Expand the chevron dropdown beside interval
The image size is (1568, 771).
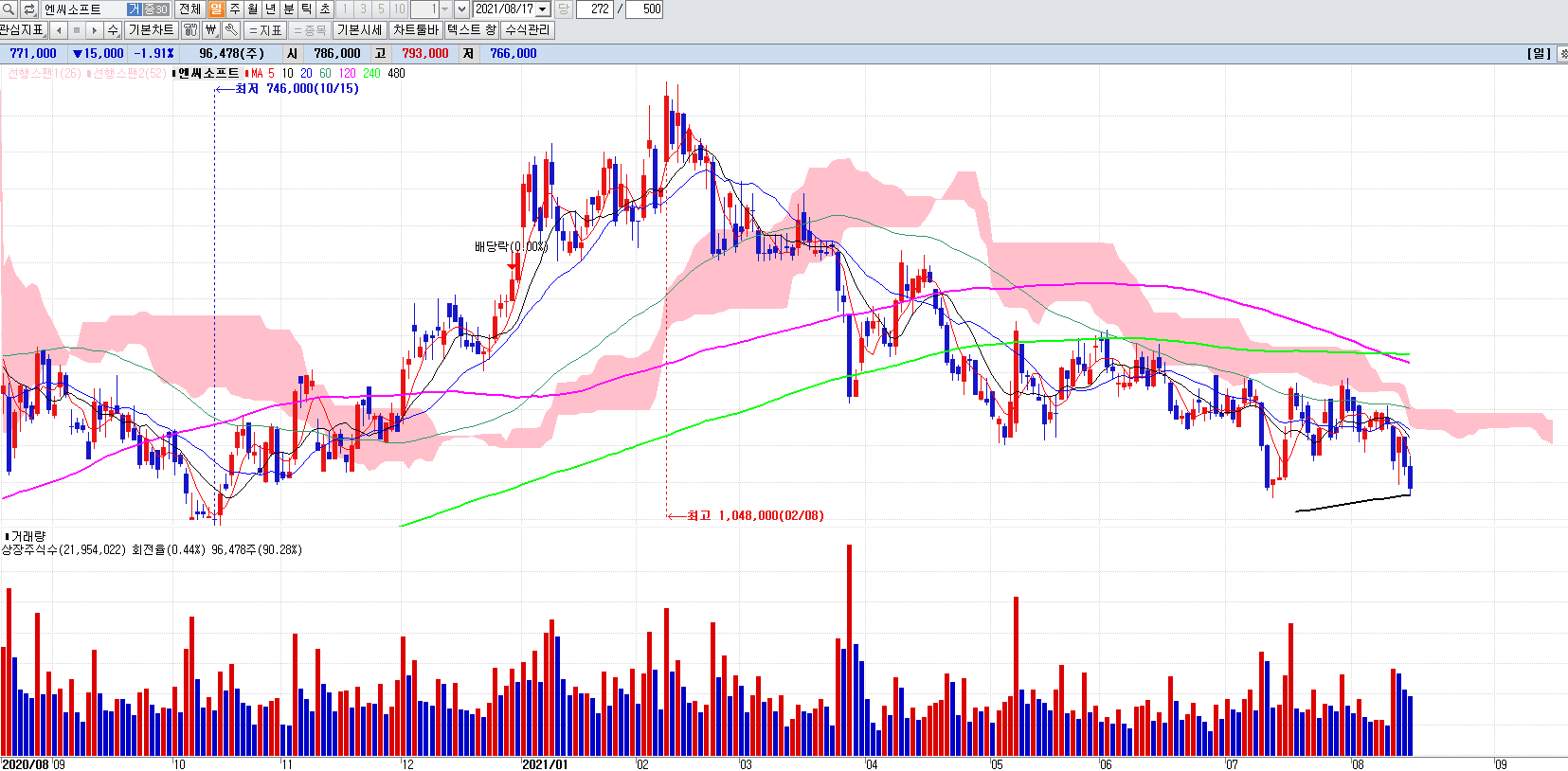point(461,9)
